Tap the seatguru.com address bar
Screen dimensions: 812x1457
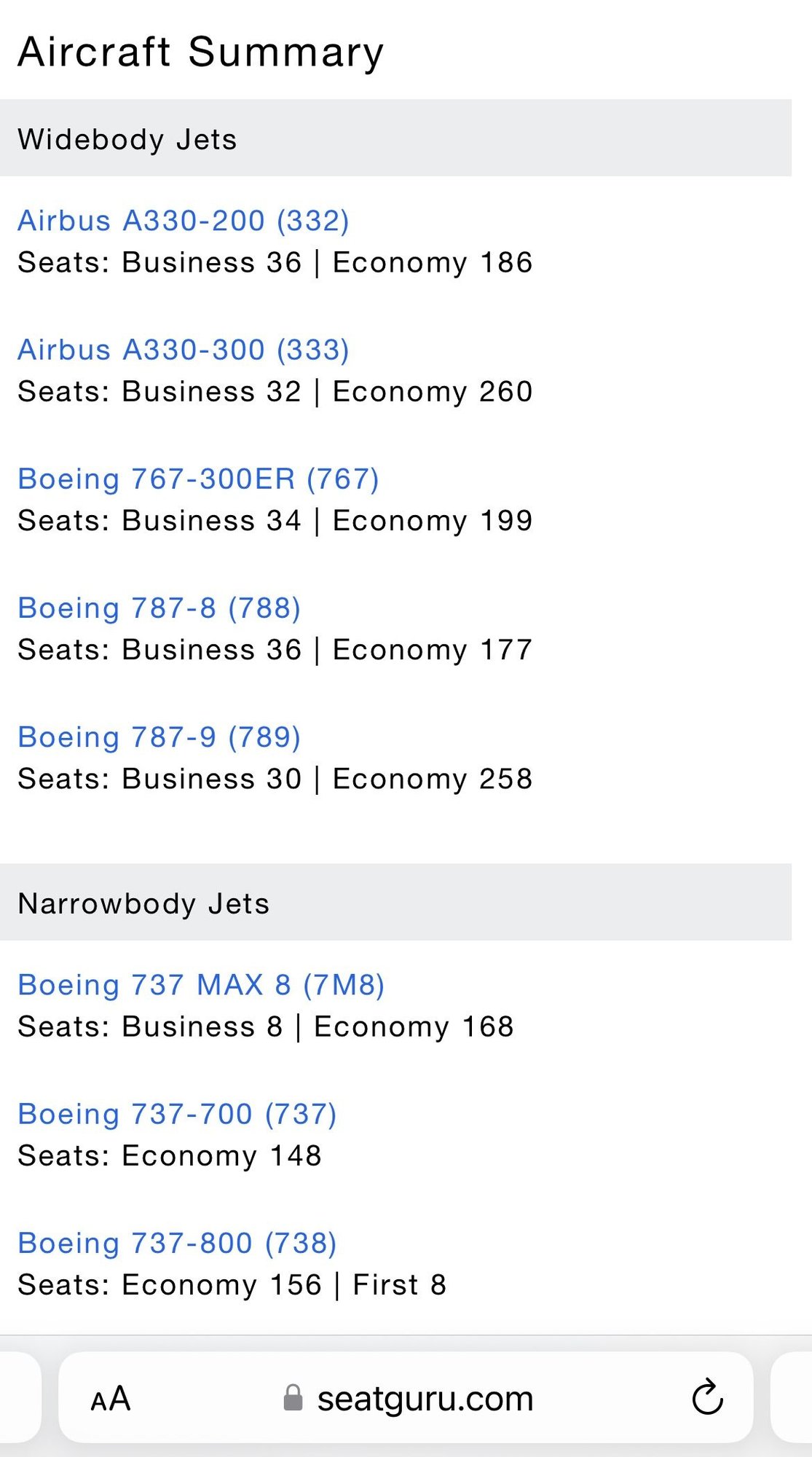pos(425,1399)
